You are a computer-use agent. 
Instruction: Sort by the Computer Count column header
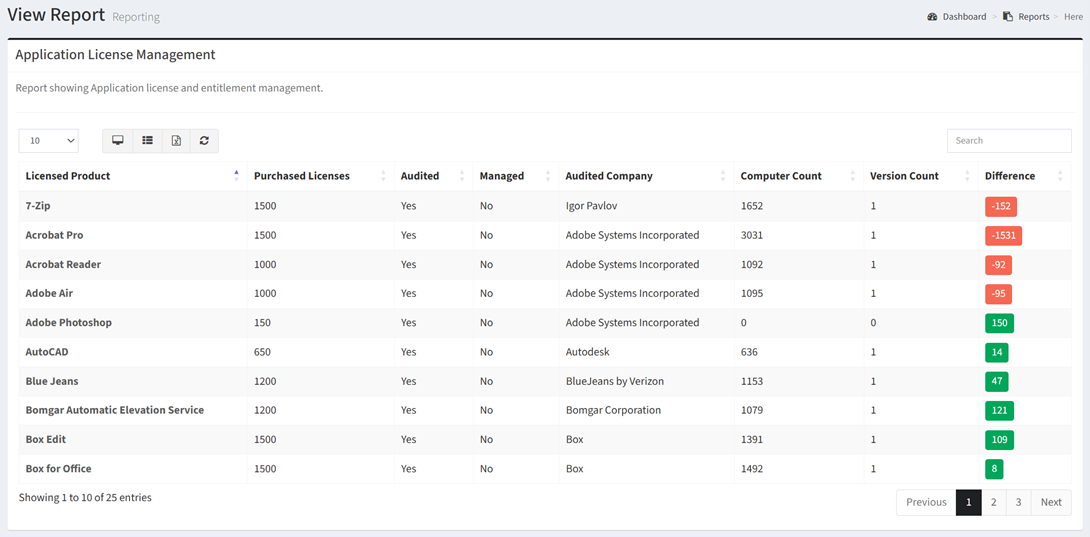[x=781, y=176]
